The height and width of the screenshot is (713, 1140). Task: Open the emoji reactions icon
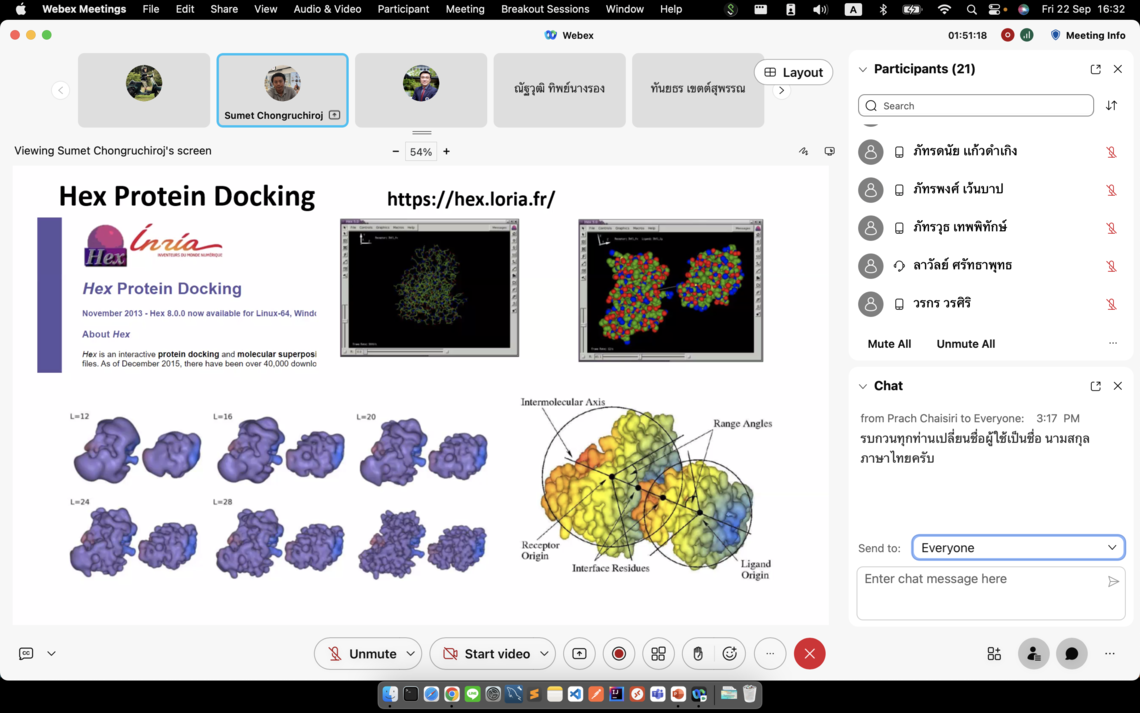coord(730,654)
